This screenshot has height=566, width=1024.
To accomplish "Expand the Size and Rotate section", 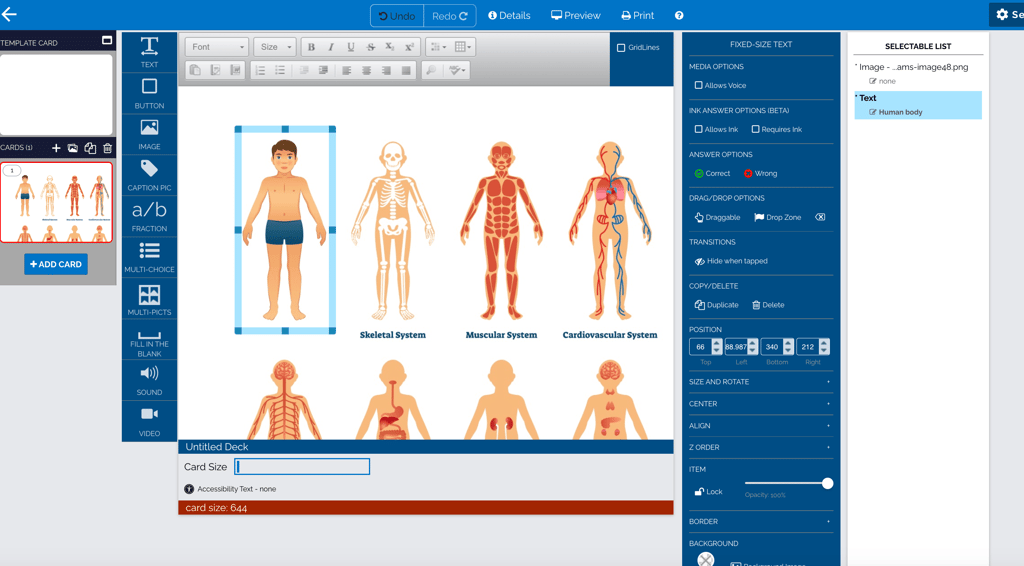I will (x=760, y=382).
